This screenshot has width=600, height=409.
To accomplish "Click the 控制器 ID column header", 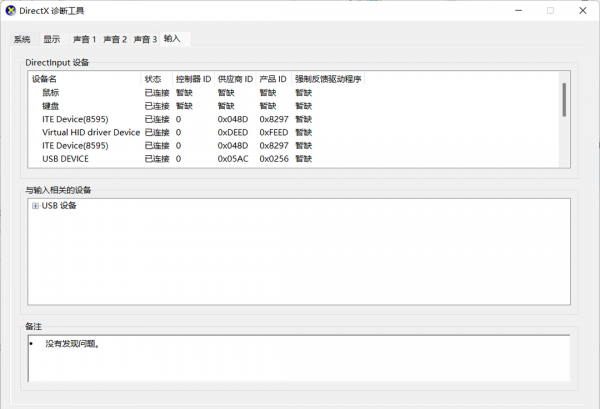I will [x=193, y=78].
